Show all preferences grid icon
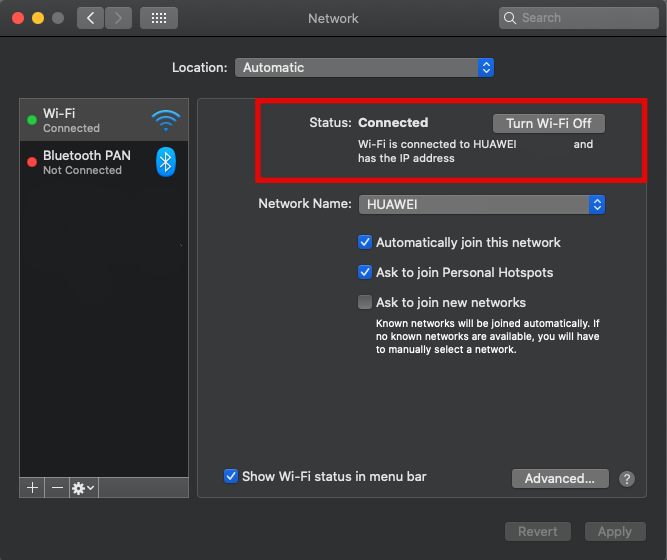 [159, 18]
